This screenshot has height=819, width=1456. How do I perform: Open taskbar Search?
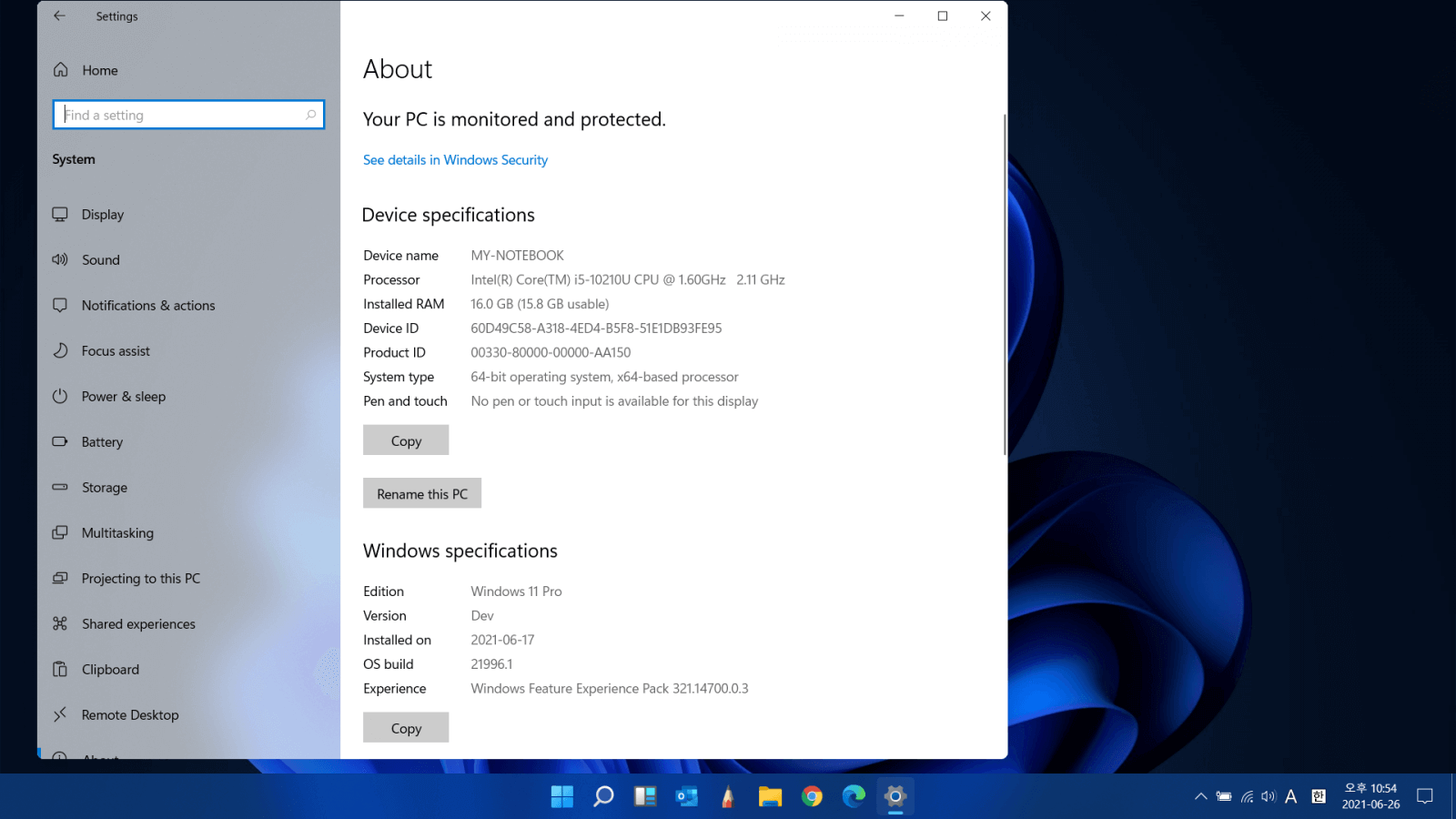[603, 797]
